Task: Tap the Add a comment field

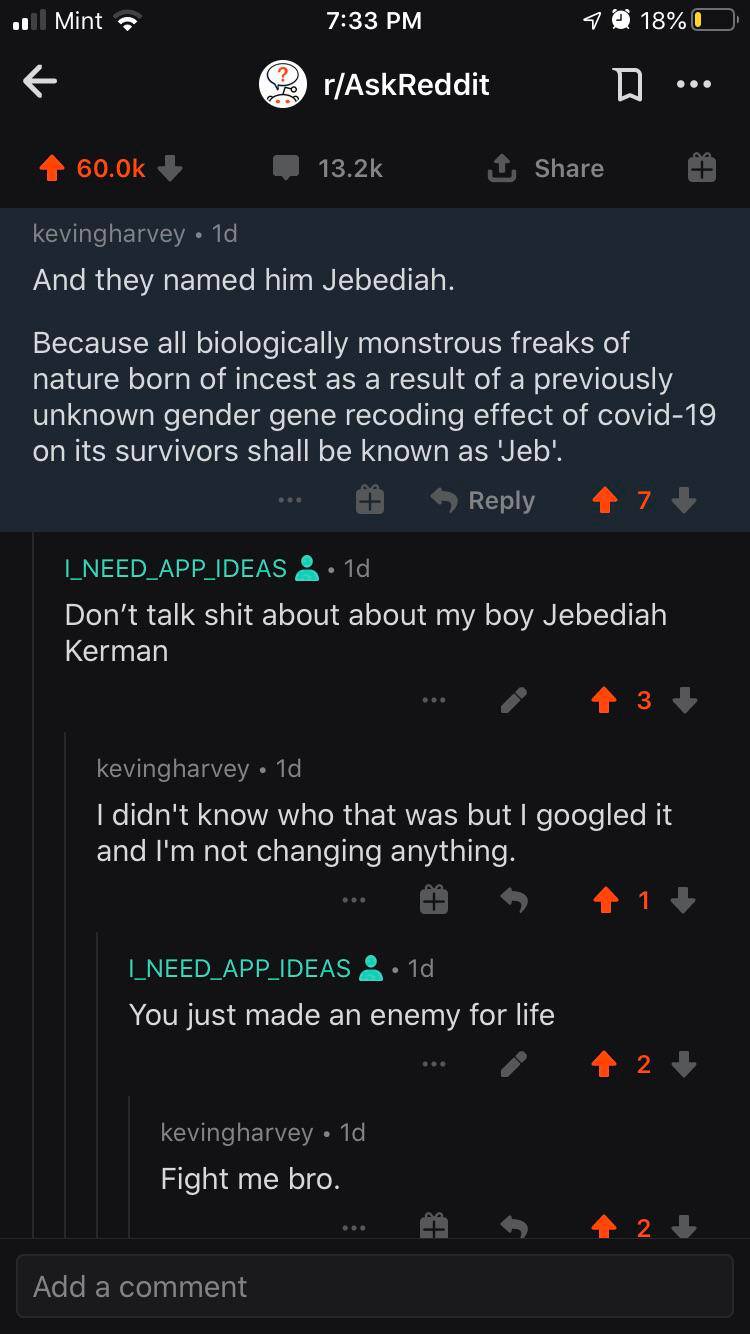Action: click(375, 1286)
